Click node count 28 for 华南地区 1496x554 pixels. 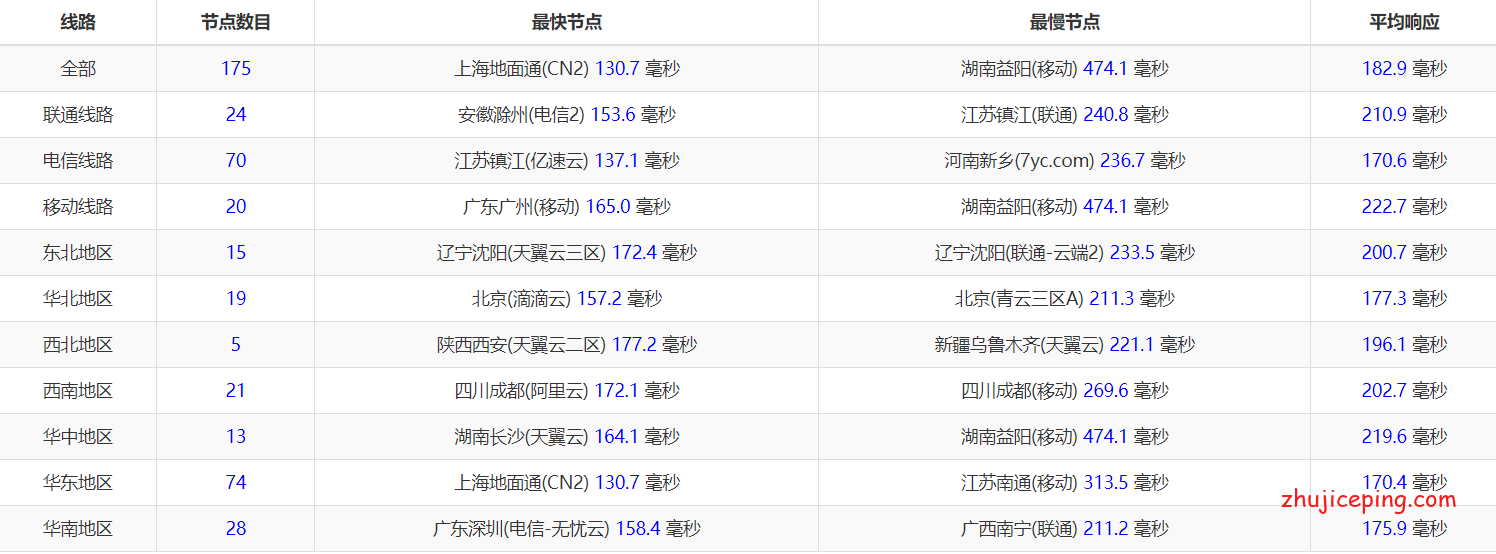coord(236,529)
